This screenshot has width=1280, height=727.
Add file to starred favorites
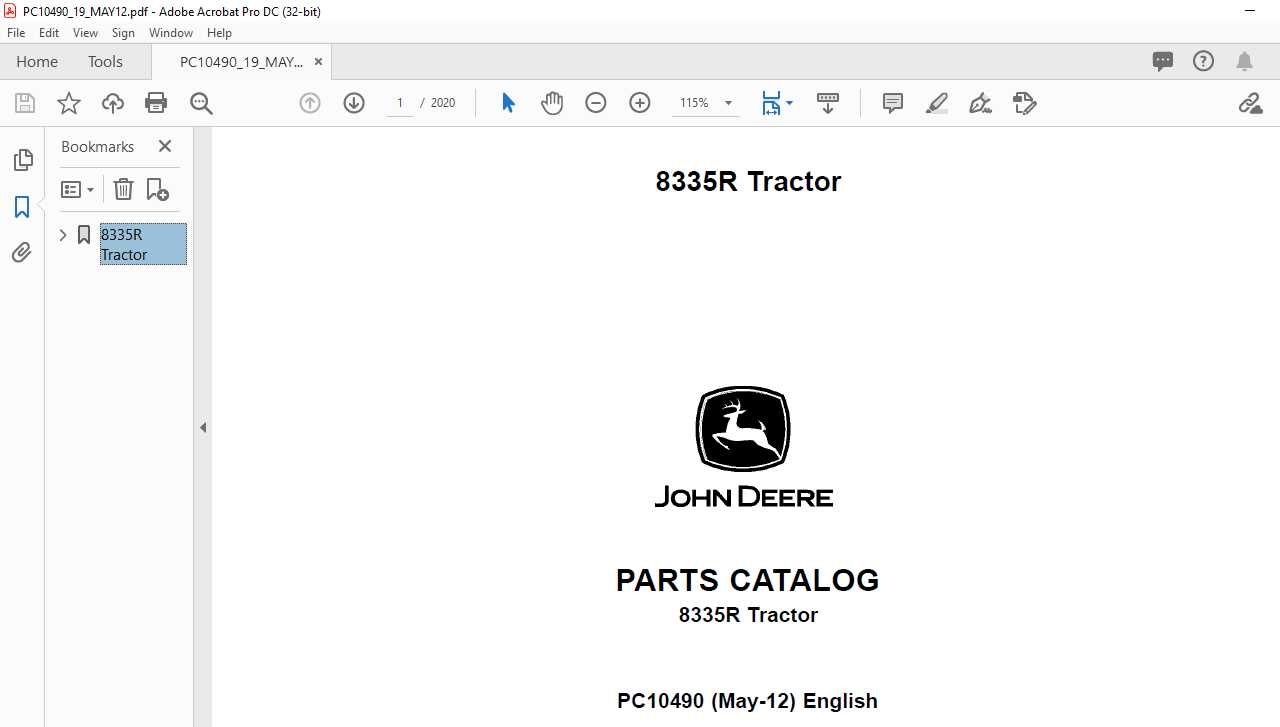(69, 103)
